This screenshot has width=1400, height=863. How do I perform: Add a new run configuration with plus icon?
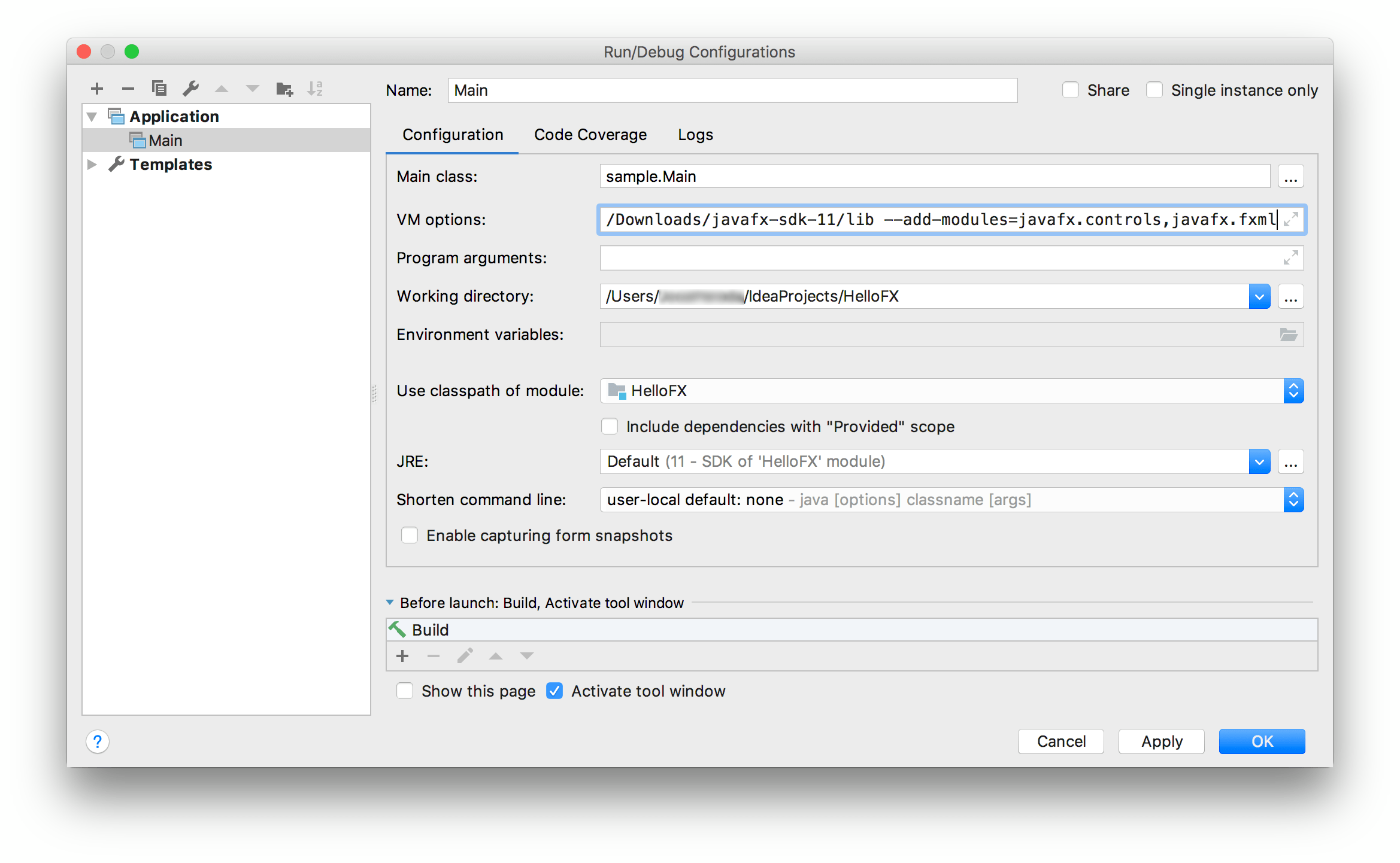point(97,89)
